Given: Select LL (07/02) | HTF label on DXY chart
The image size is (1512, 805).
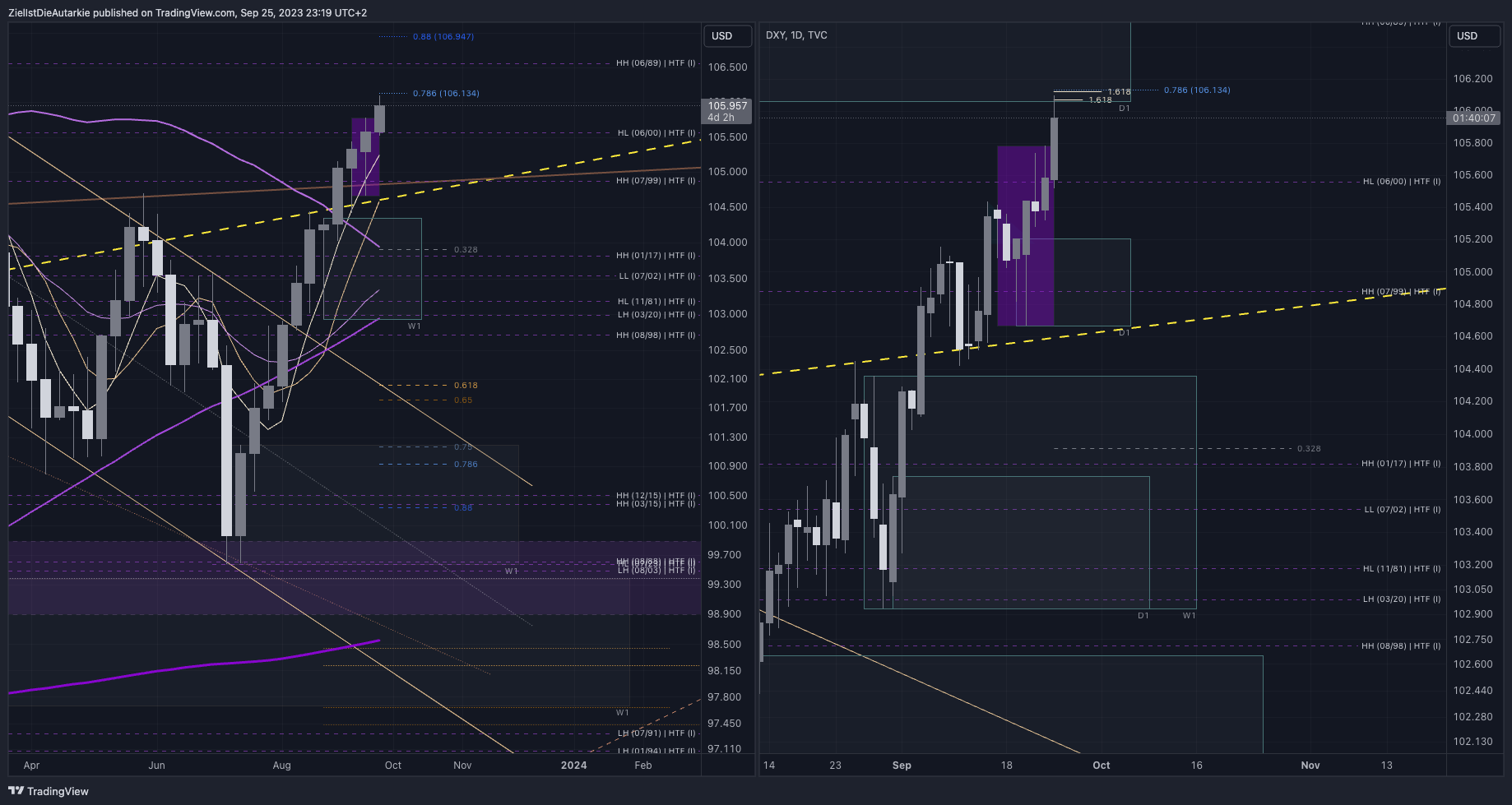Looking at the screenshot, I should tap(1403, 510).
